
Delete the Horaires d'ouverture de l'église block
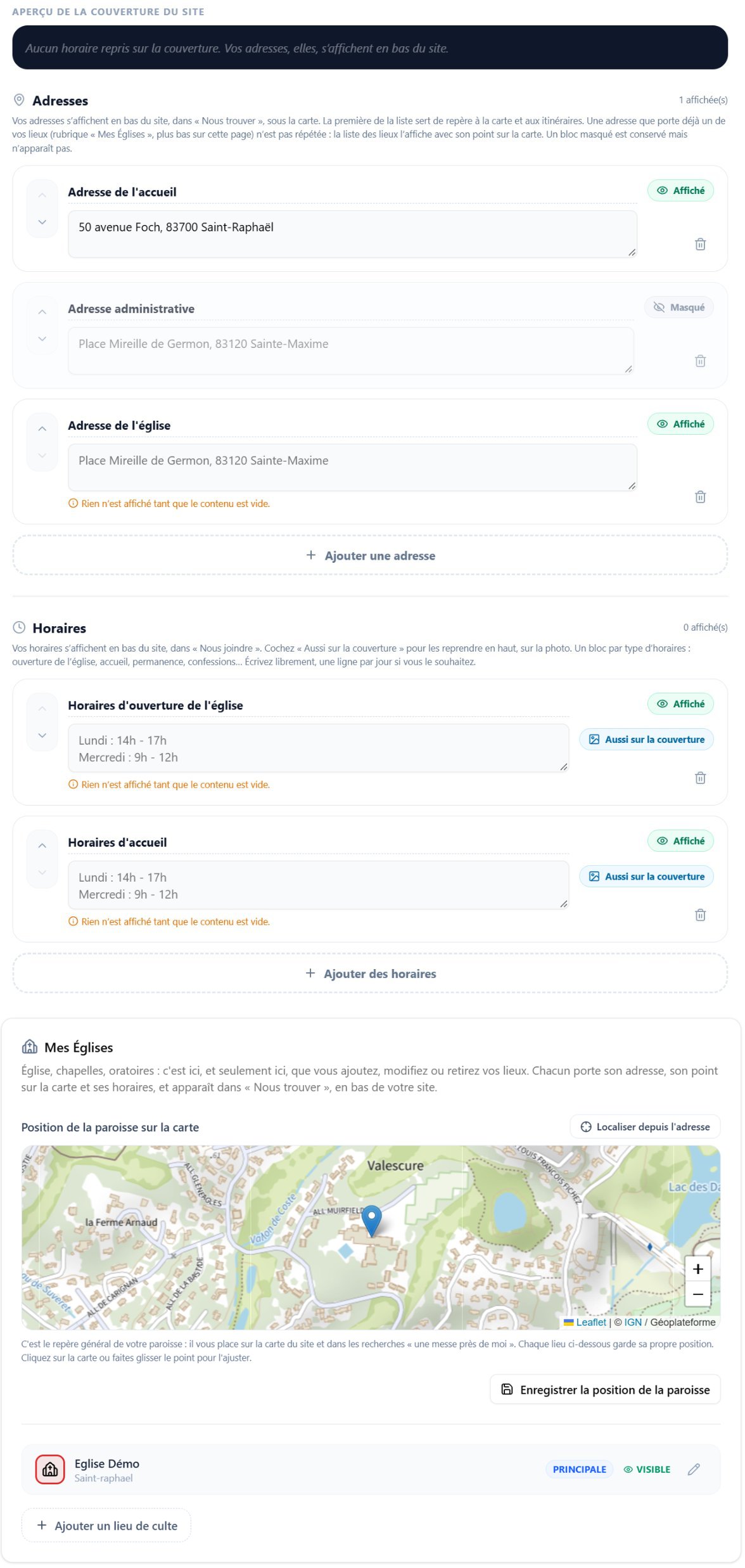[x=701, y=779]
